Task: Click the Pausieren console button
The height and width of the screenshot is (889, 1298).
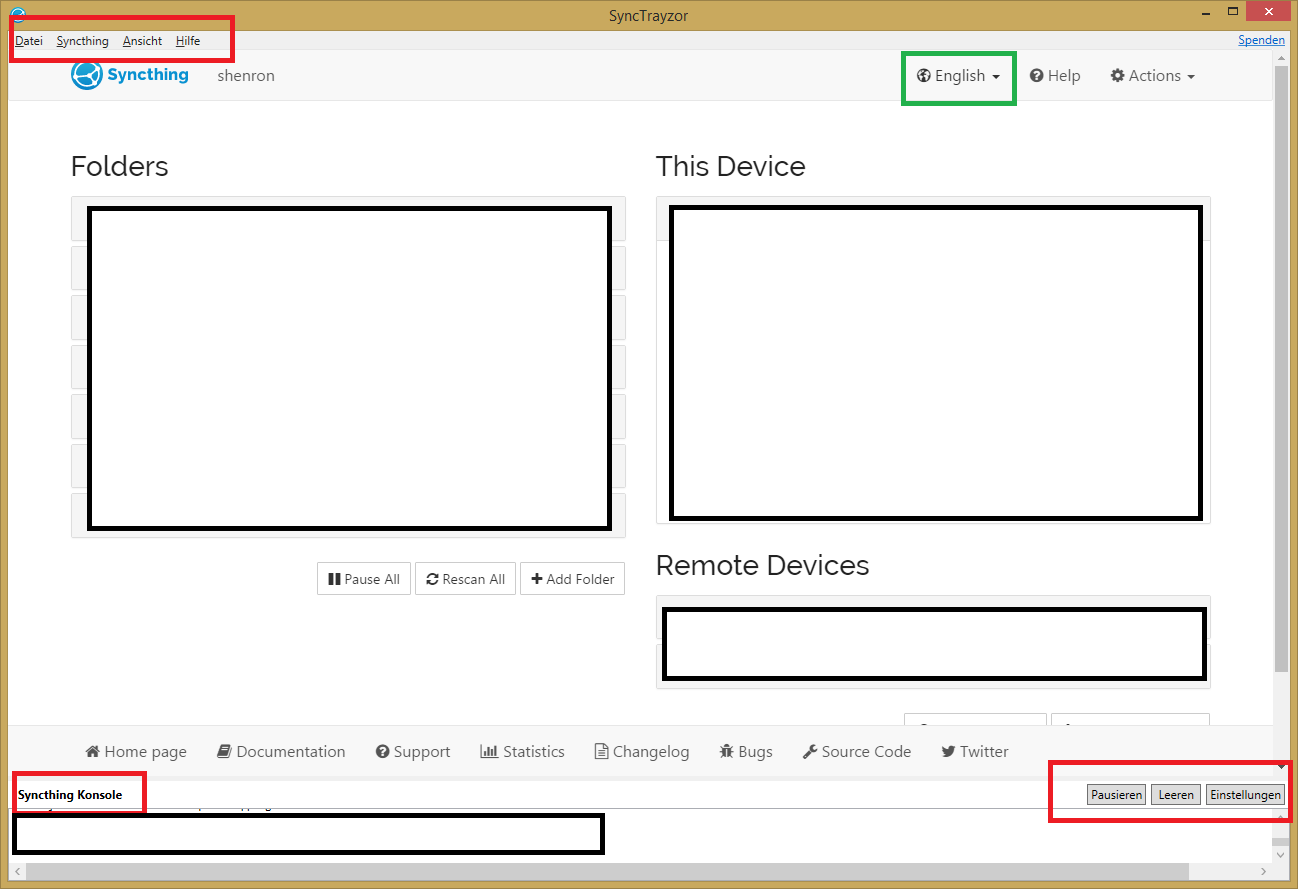Action: tap(1116, 795)
